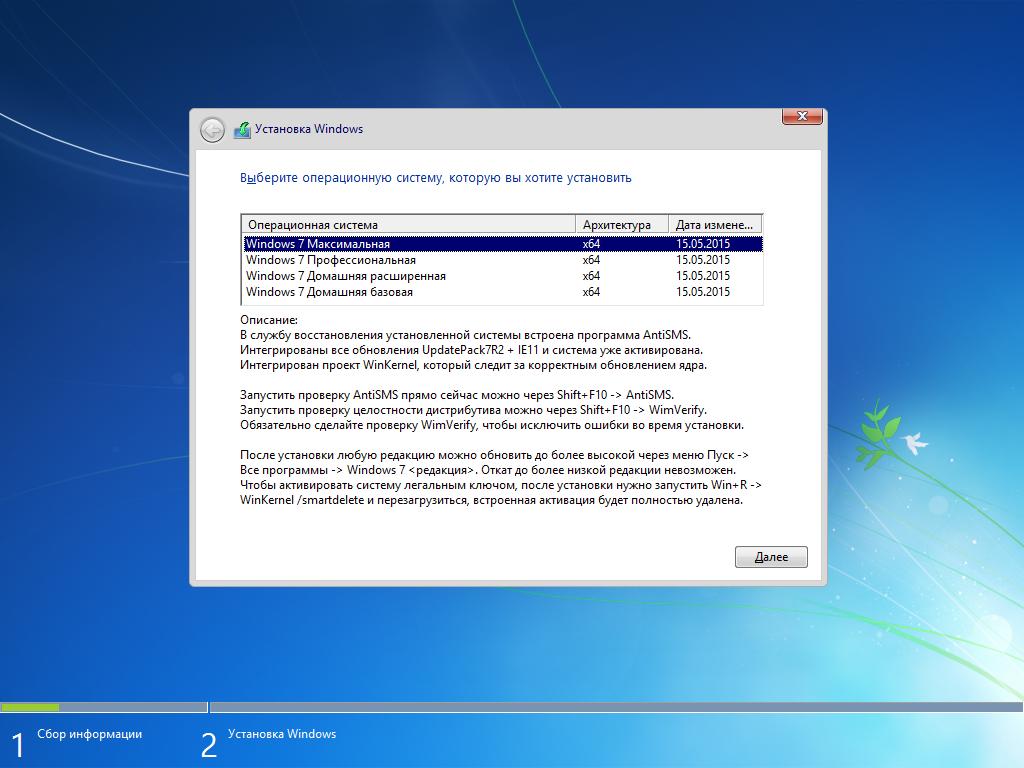Click the heading Выберите операционную систему
The image size is (1024, 768).
coord(436,178)
